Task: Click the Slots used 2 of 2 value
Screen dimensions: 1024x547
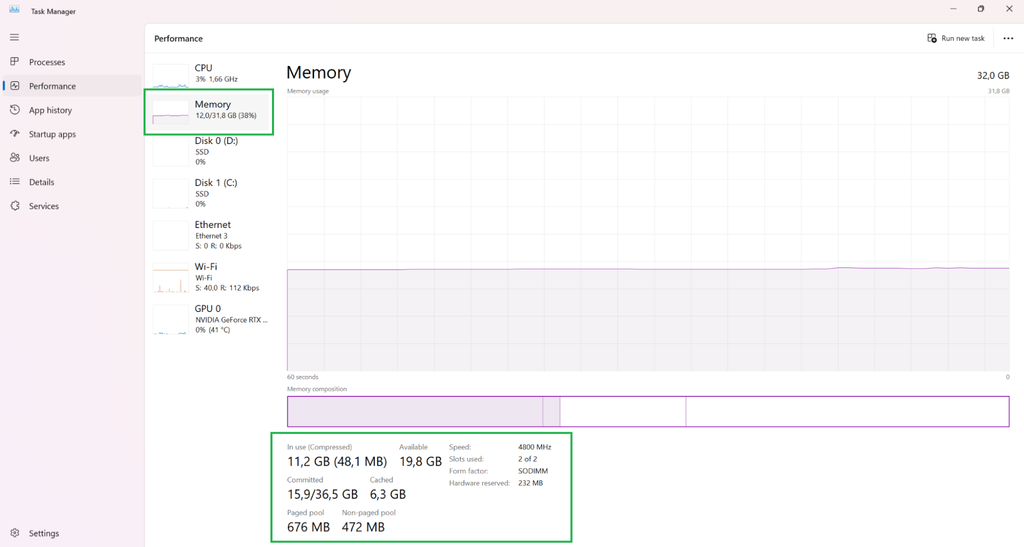Action: tap(528, 459)
